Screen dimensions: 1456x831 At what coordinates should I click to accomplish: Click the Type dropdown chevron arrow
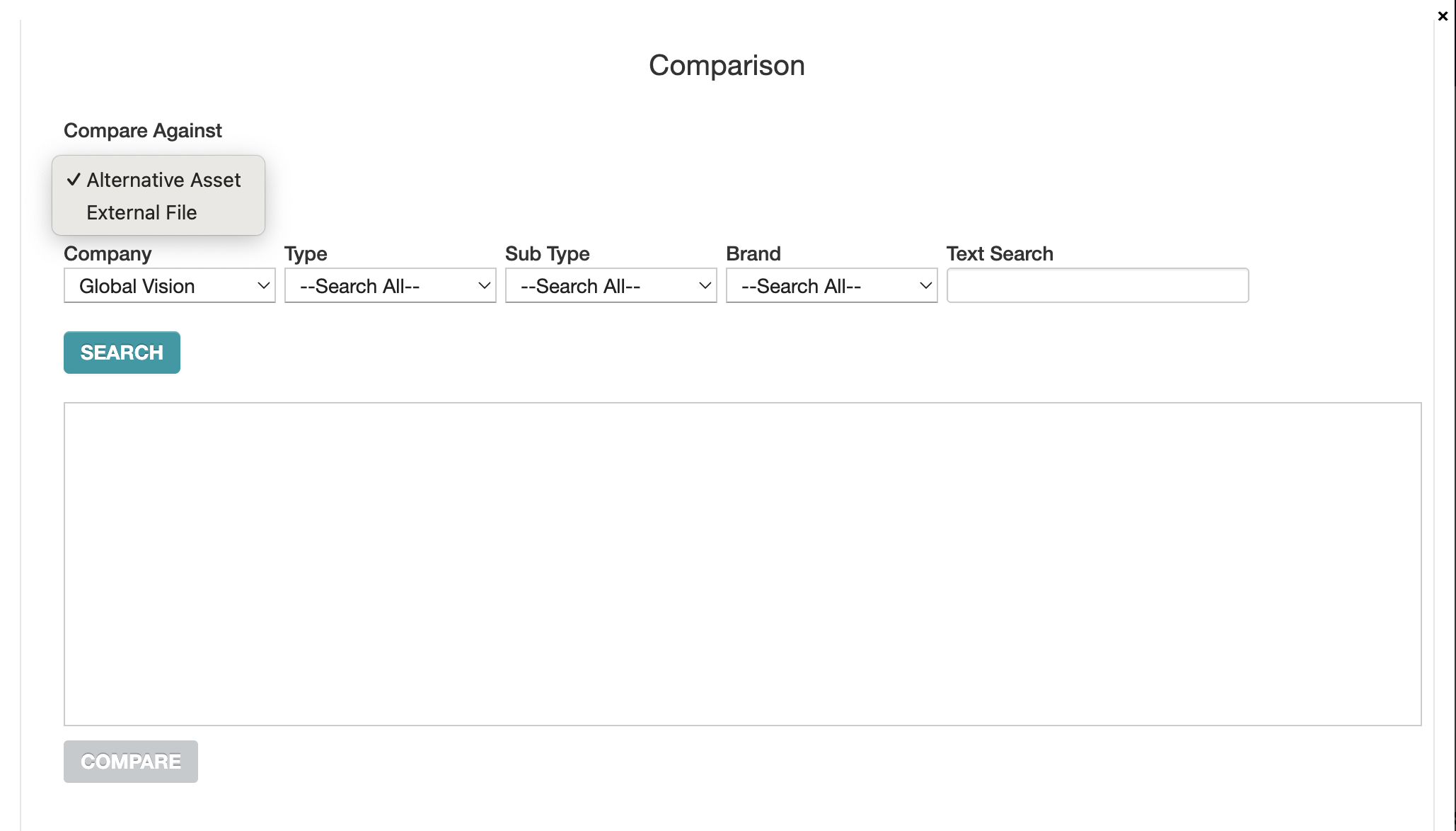(485, 286)
